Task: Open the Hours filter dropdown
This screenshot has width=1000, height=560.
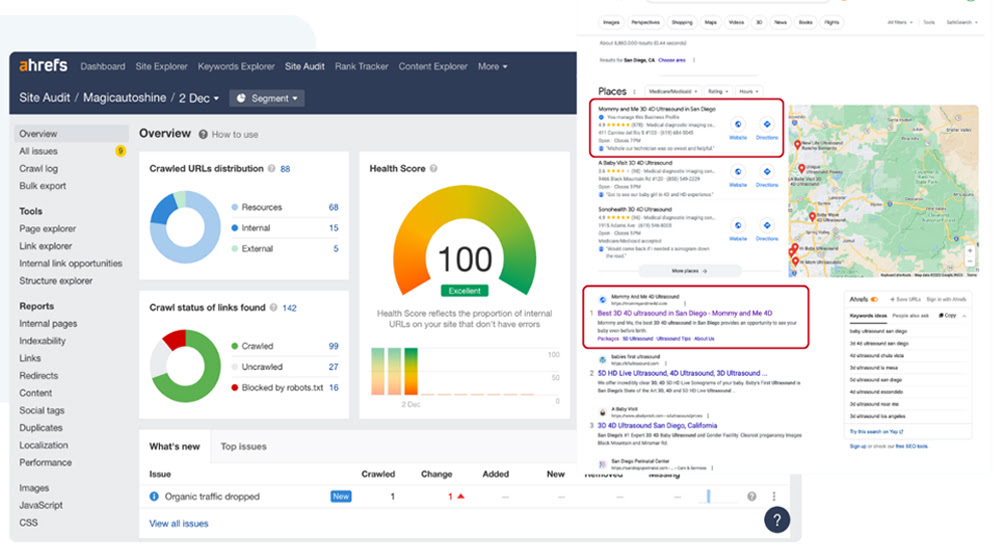Action: (749, 91)
